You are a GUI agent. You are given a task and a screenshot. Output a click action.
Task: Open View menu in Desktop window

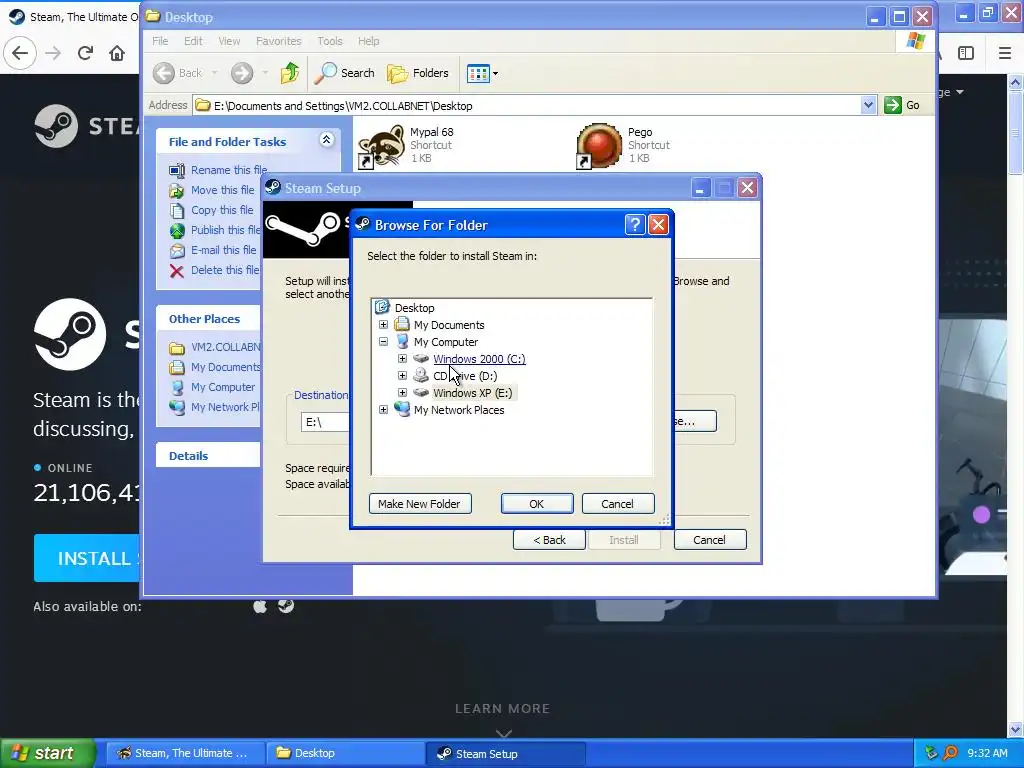tap(229, 40)
